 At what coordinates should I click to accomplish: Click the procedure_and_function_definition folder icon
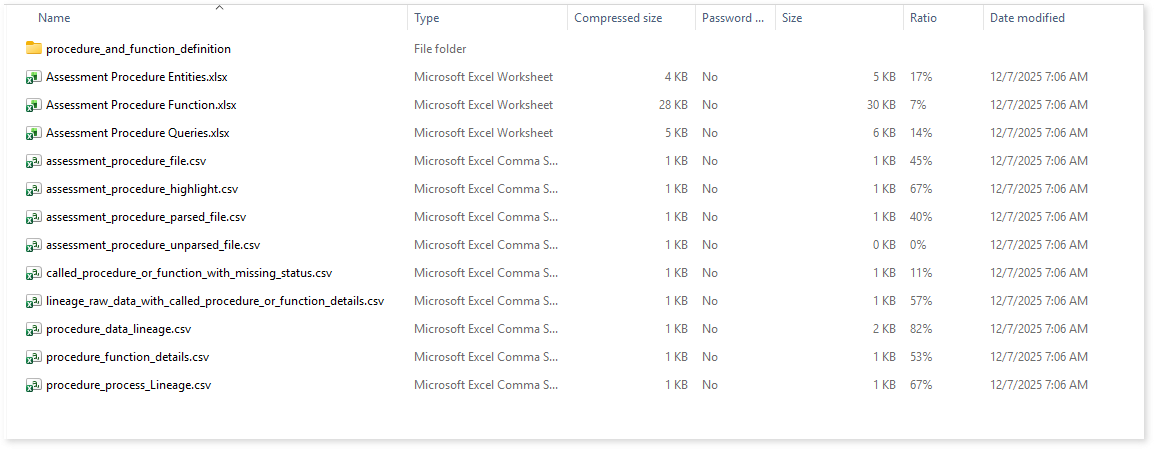click(x=33, y=48)
